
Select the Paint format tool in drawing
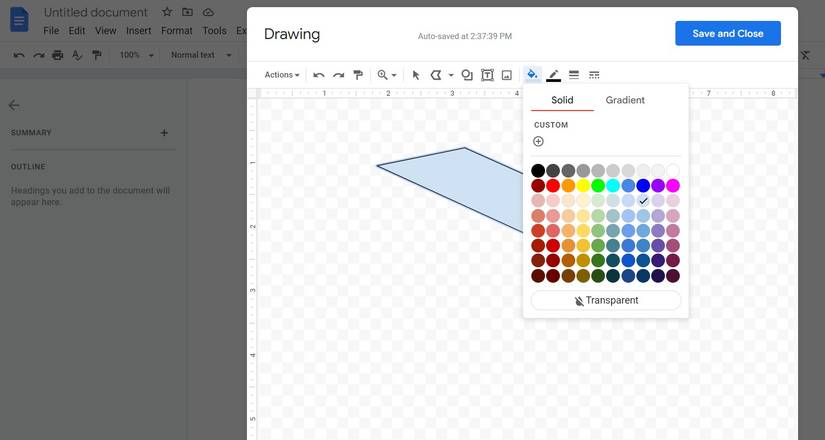pyautogui.click(x=358, y=75)
